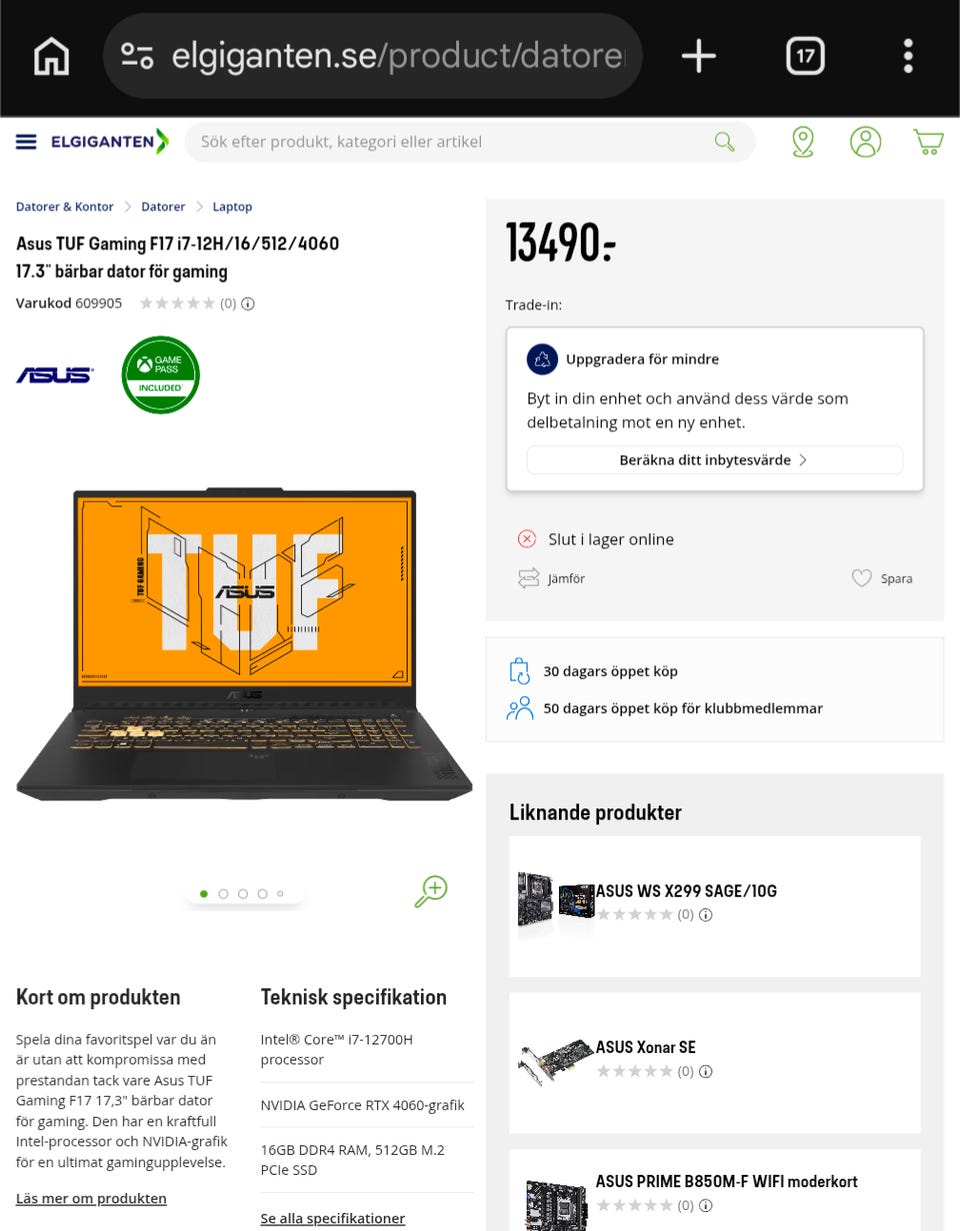Open browser three-dot overflow menu
This screenshot has height=1231, width=960.
[x=908, y=56]
